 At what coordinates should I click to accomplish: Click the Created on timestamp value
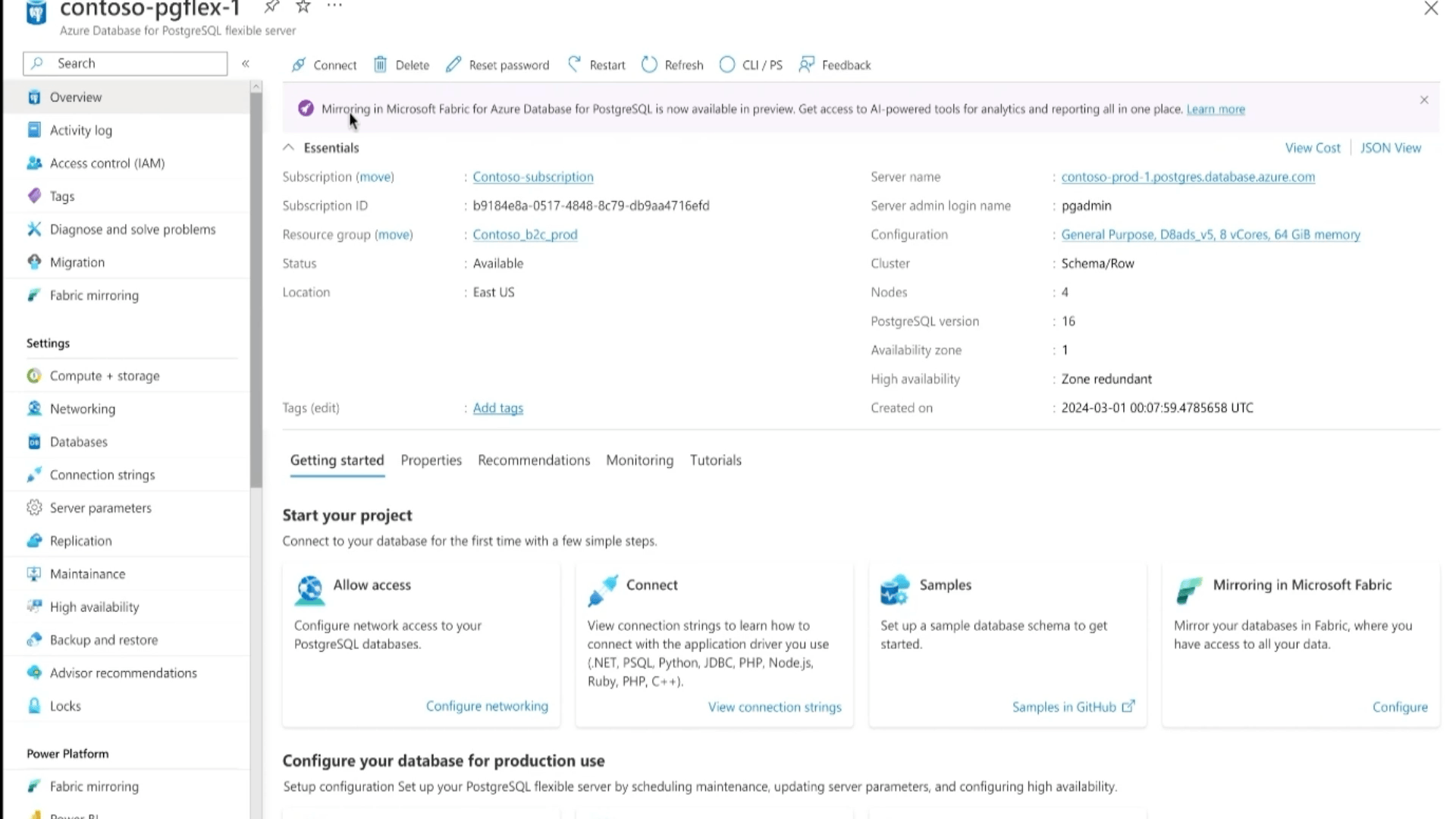(x=1157, y=408)
